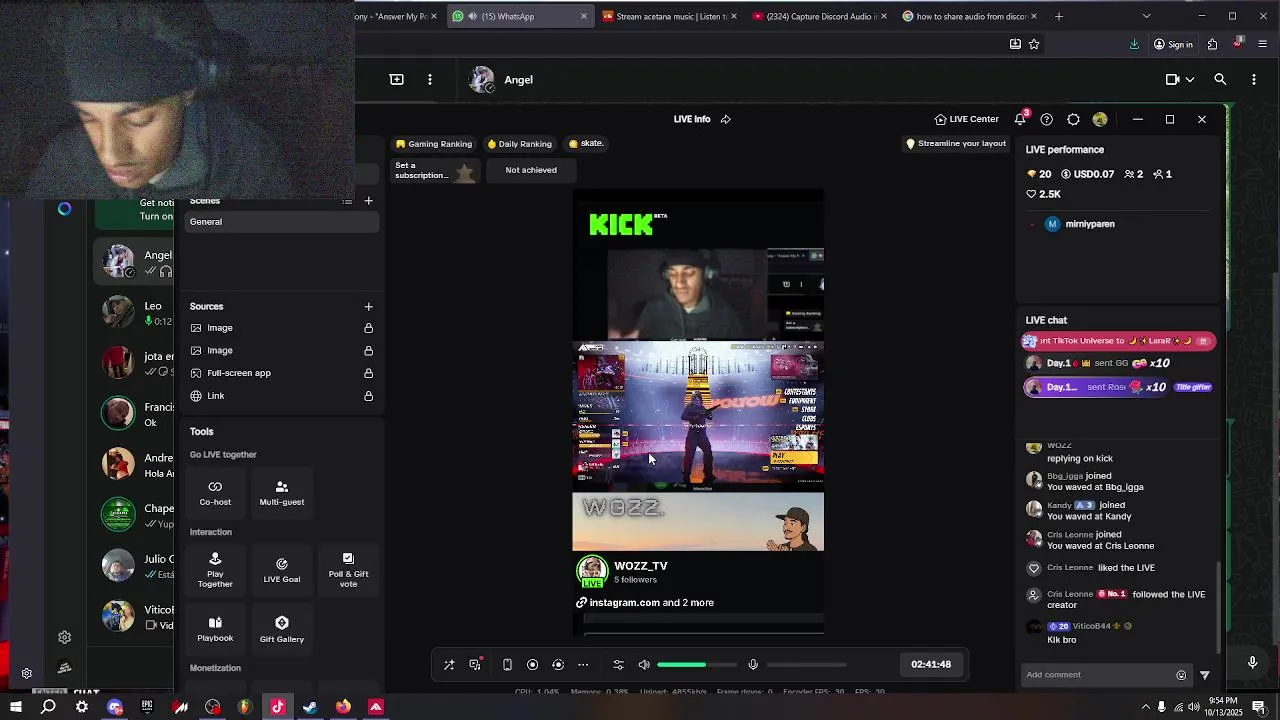
Task: Adjust the microphone volume slider
Action: coord(806,665)
